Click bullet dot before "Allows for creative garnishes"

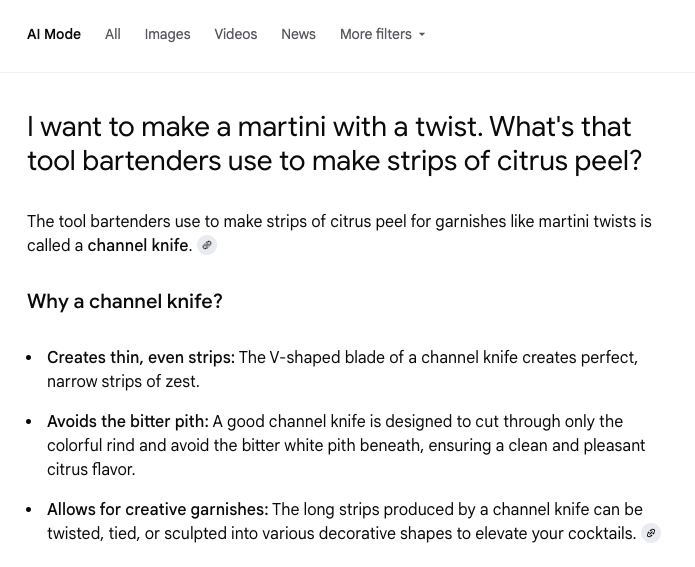32,510
